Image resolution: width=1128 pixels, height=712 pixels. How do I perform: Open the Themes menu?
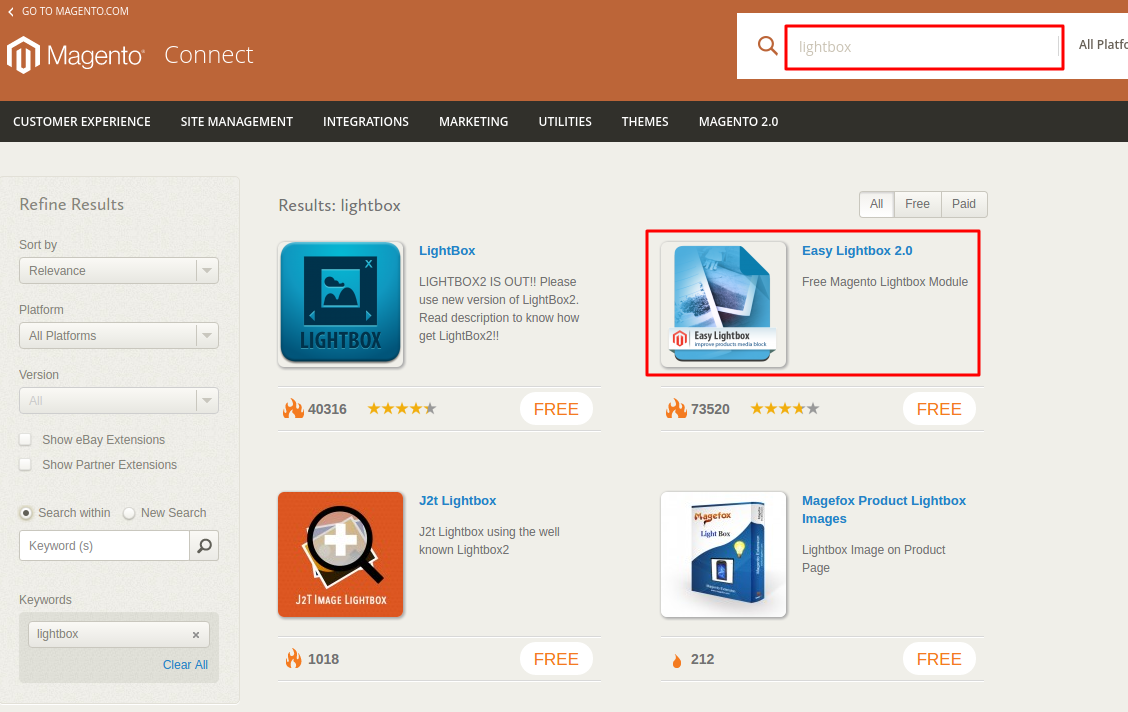point(645,122)
